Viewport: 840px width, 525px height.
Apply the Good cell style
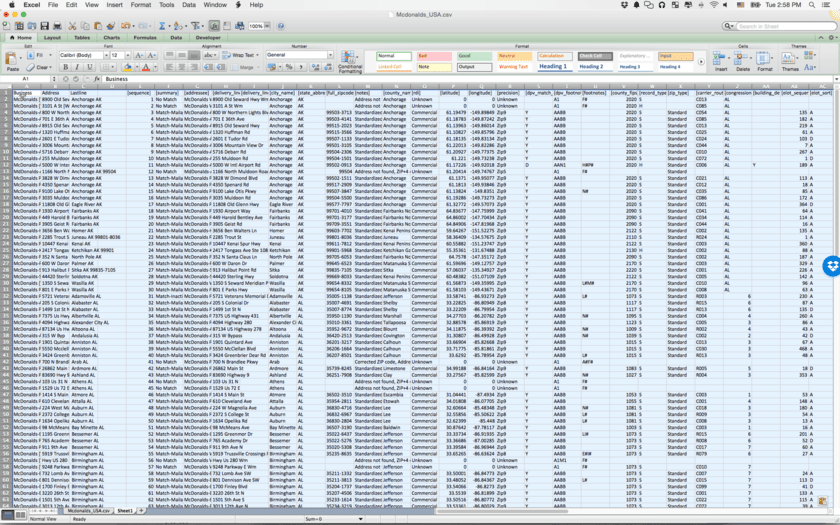pyautogui.click(x=474, y=56)
